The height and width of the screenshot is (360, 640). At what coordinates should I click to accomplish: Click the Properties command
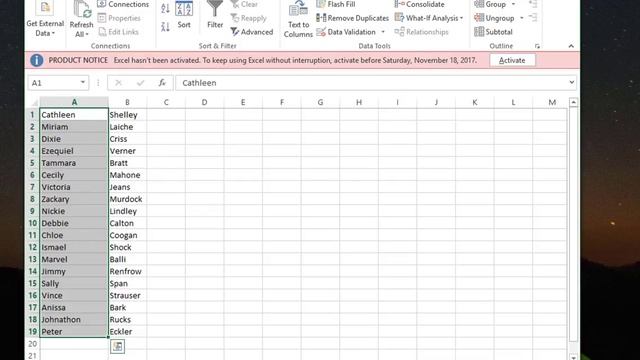point(119,18)
